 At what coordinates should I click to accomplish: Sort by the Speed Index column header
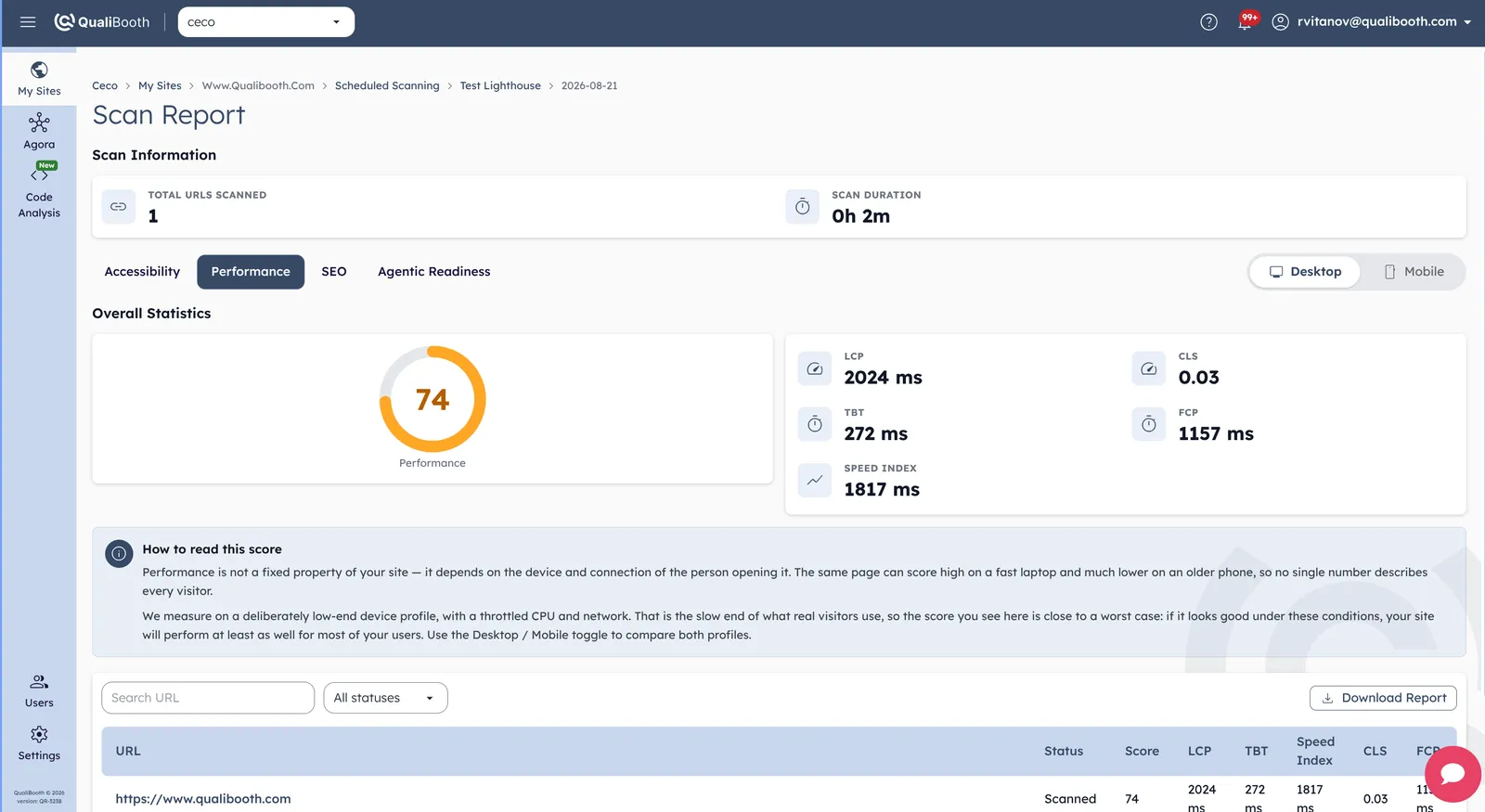pyautogui.click(x=1315, y=751)
